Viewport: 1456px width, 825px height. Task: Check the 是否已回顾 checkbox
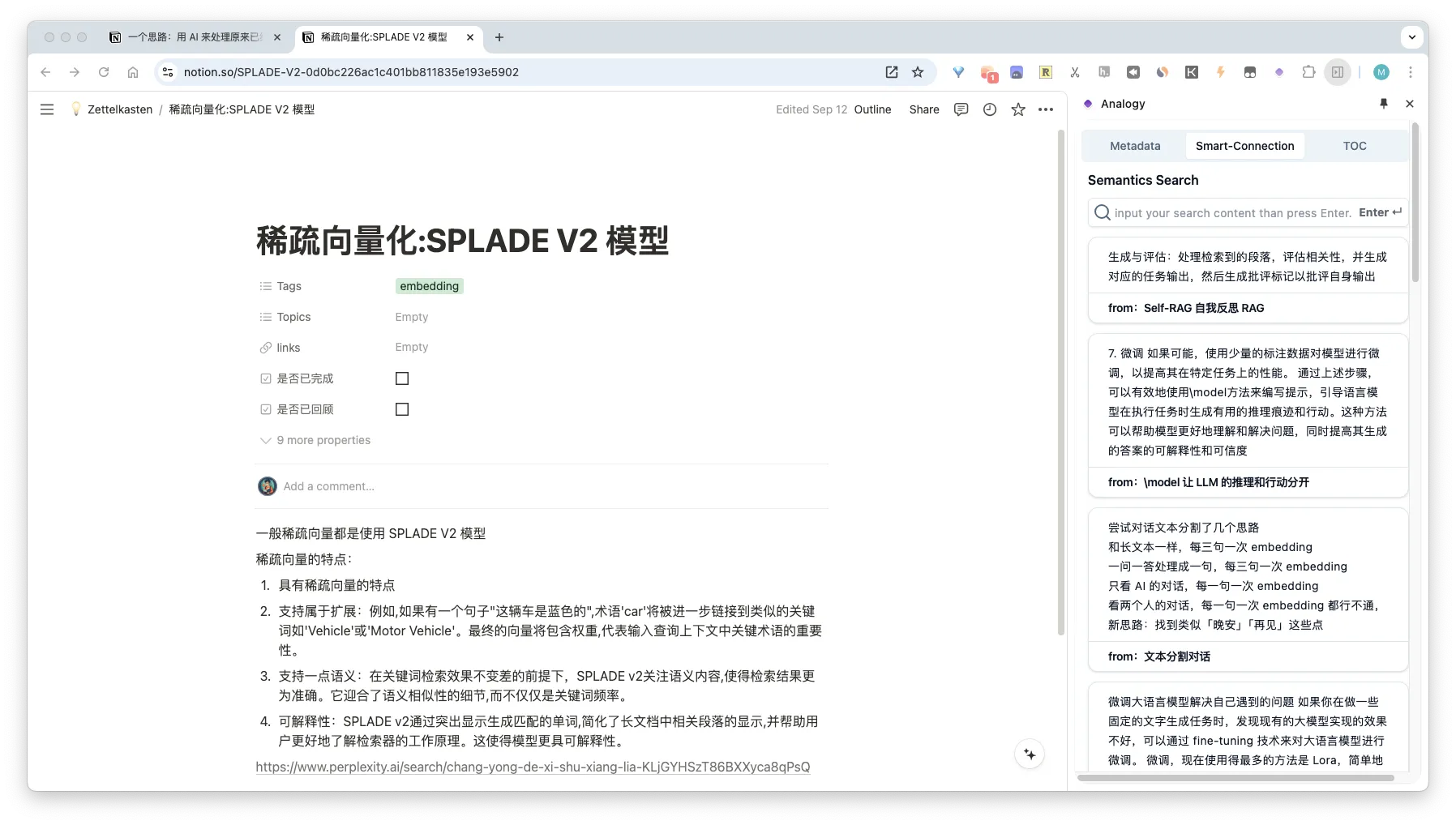click(402, 409)
